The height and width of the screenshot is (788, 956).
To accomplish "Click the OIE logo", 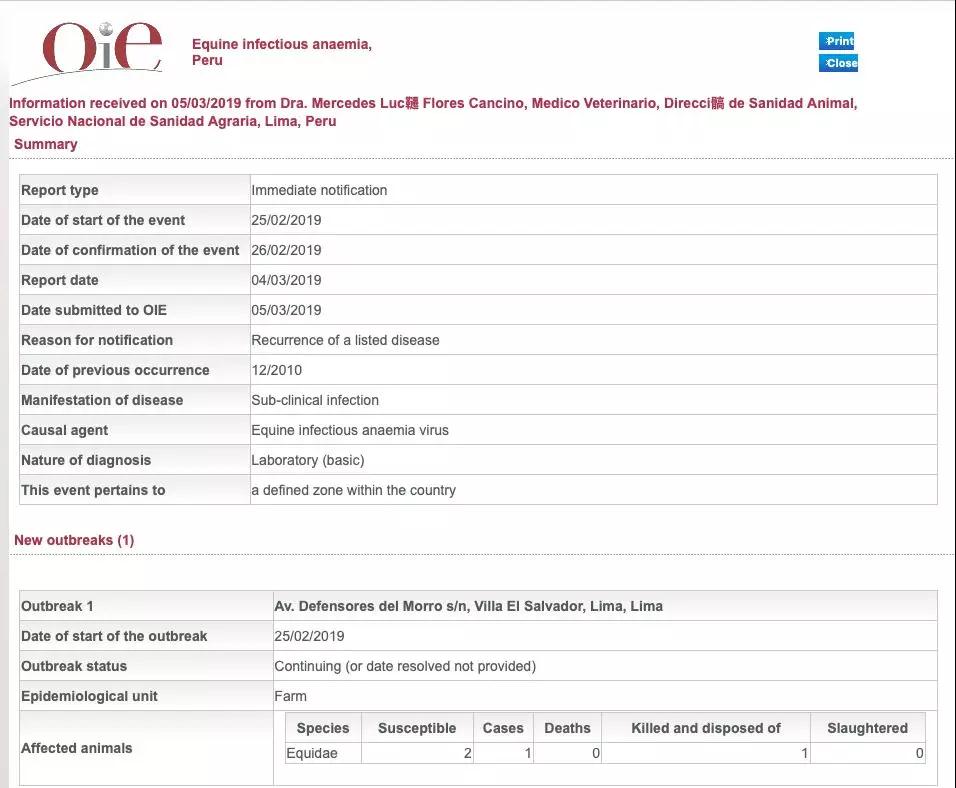I will [101, 48].
